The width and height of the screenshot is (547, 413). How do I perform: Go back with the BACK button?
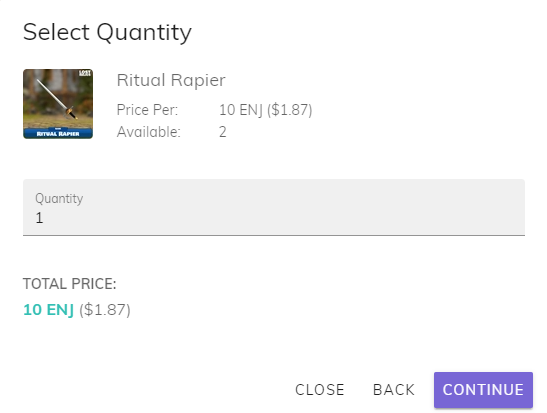(x=394, y=390)
